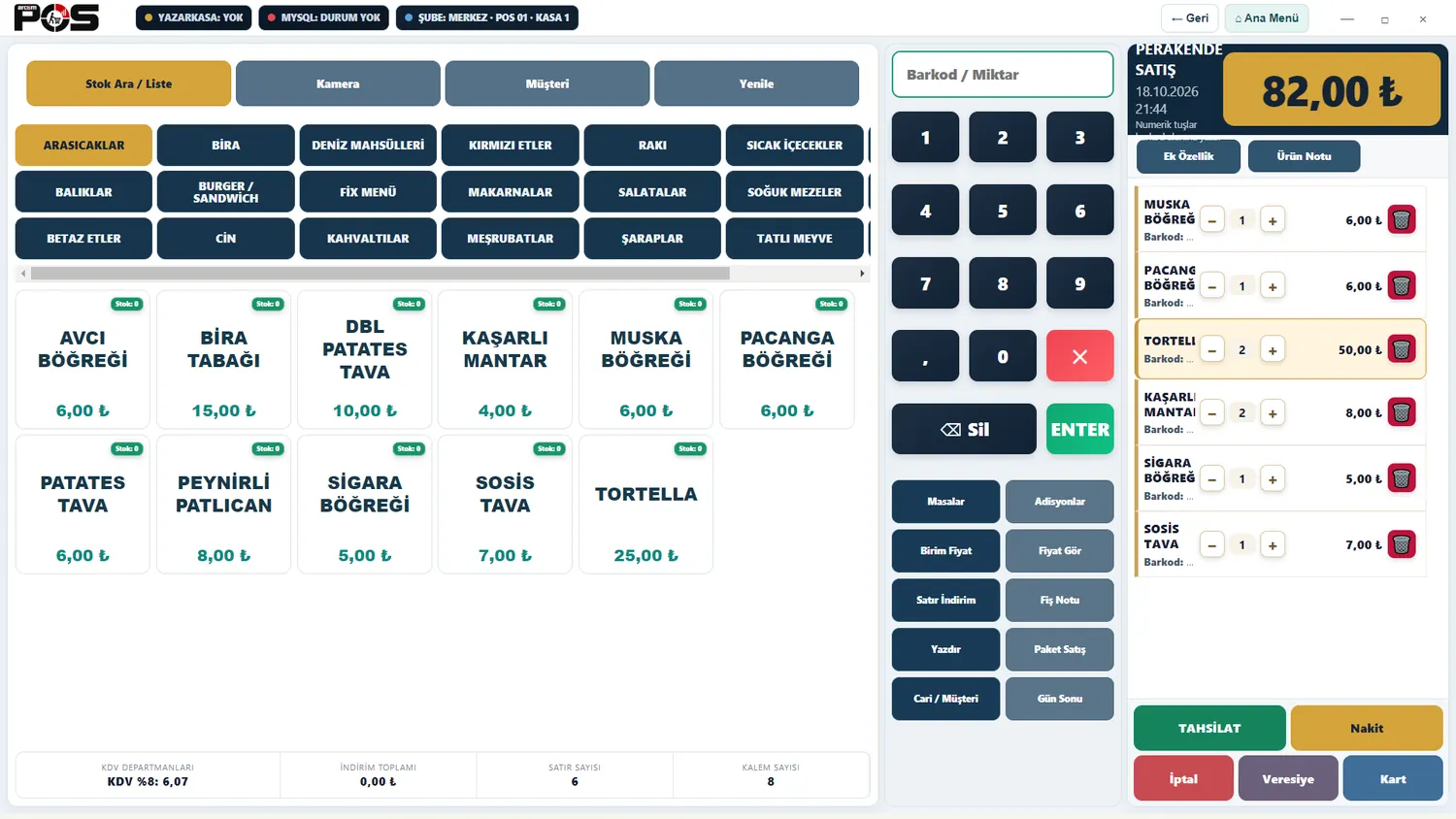Click the Yenile refresh button
This screenshot has width=1456, height=819.
point(756,83)
